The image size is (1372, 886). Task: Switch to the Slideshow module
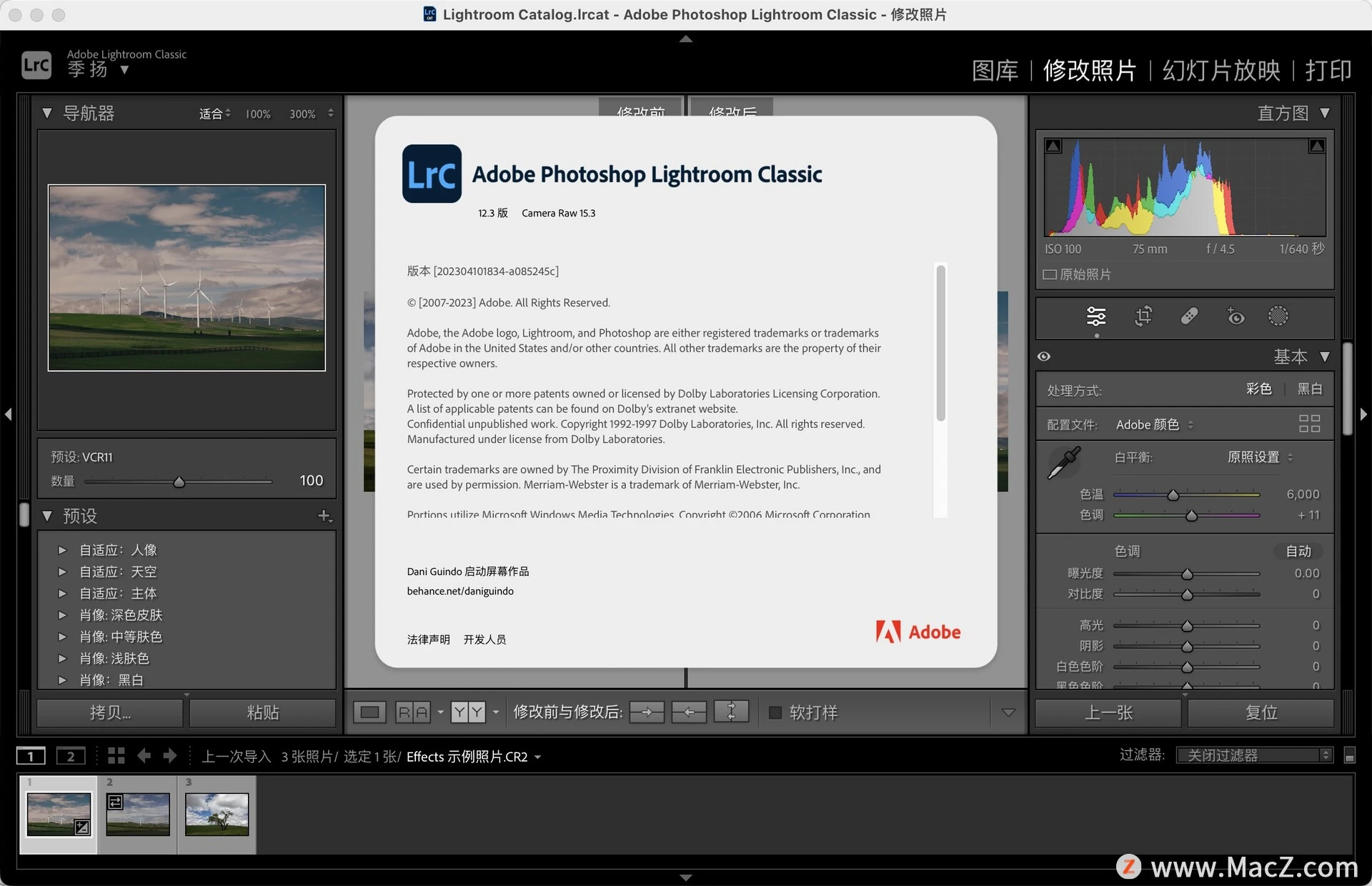[1221, 70]
